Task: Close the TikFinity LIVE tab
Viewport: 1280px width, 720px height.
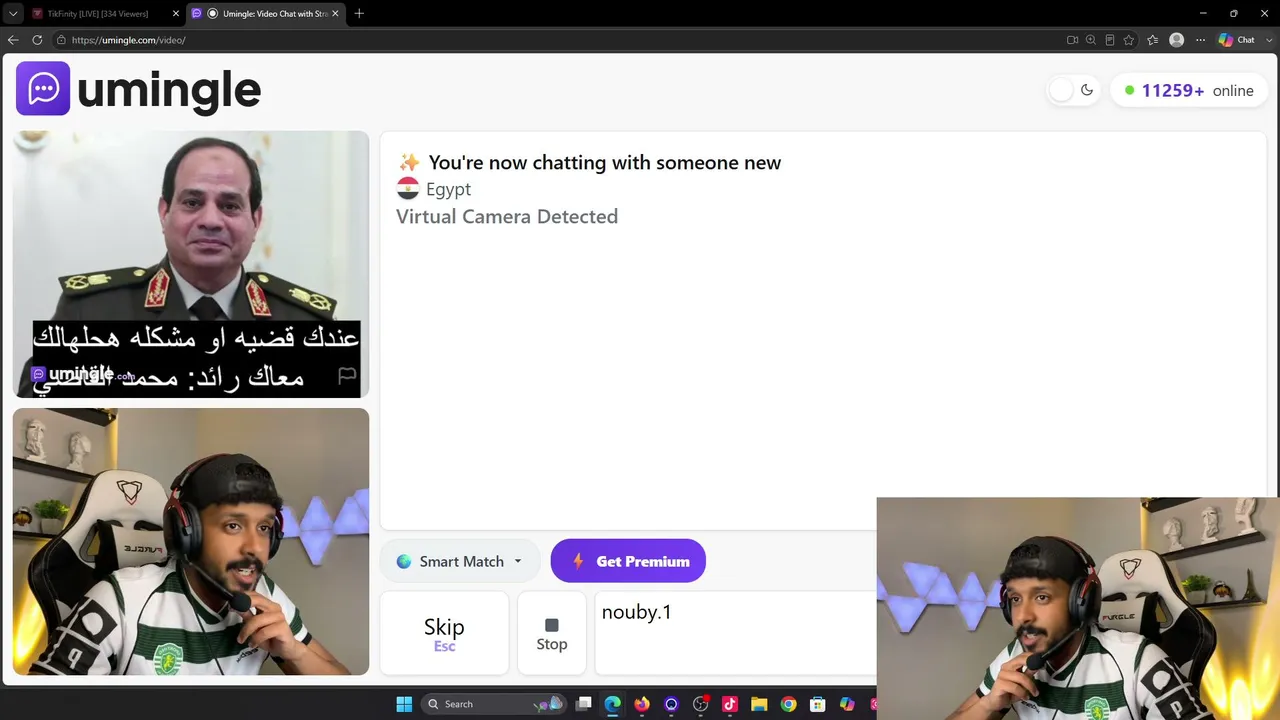Action: point(176,13)
